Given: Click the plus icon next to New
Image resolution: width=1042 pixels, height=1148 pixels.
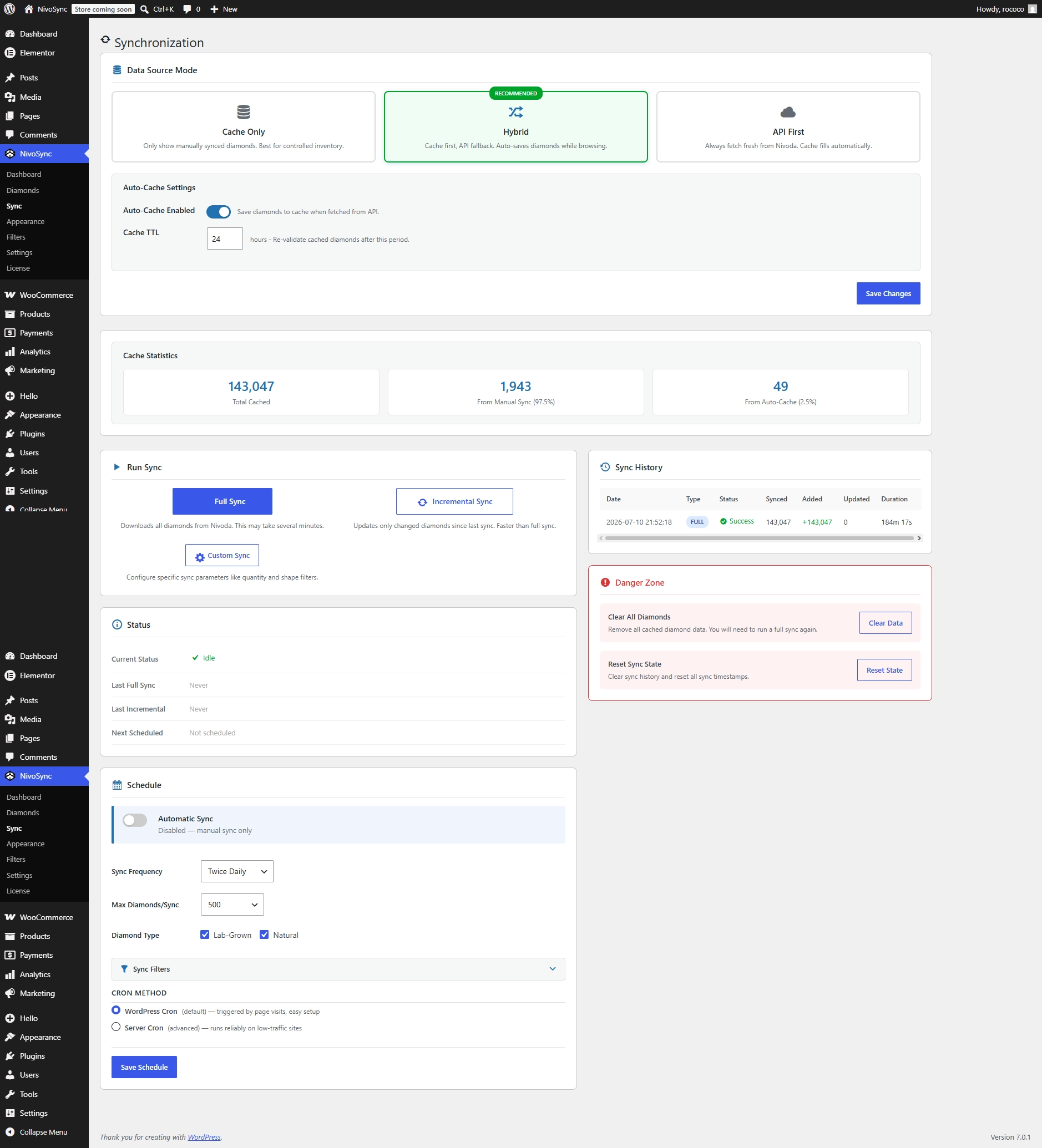Looking at the screenshot, I should pos(214,9).
